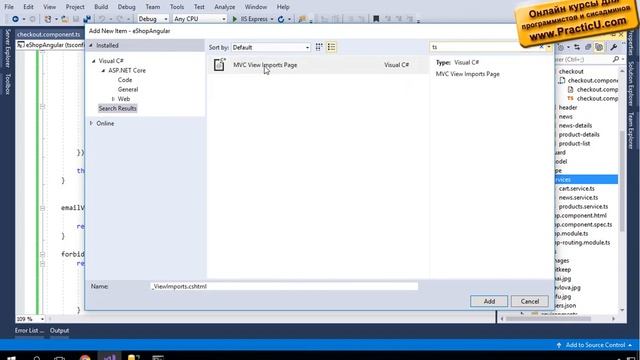Click the New Project toolbar icon
The width and height of the screenshot is (640, 360).
[x=48, y=19]
